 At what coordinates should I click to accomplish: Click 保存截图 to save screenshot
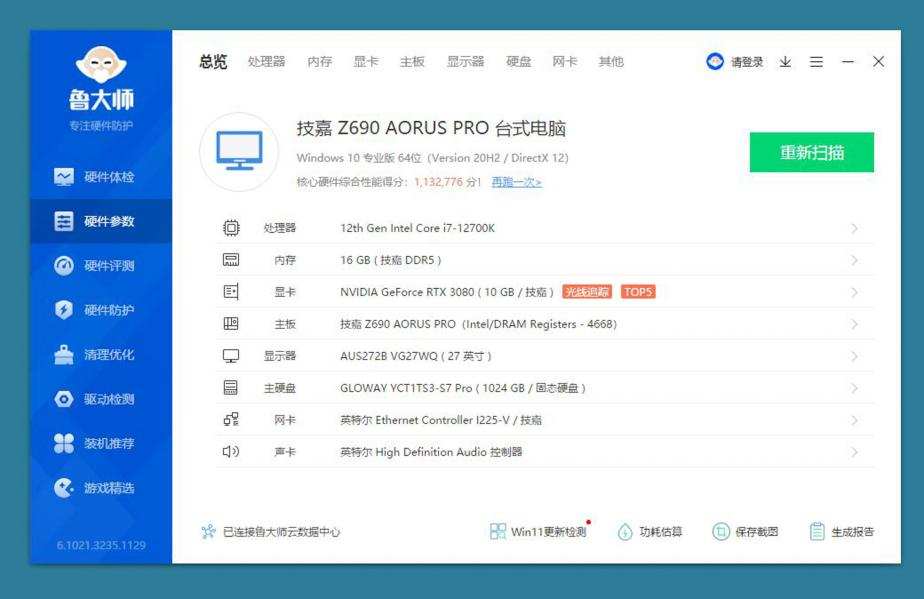click(745, 531)
